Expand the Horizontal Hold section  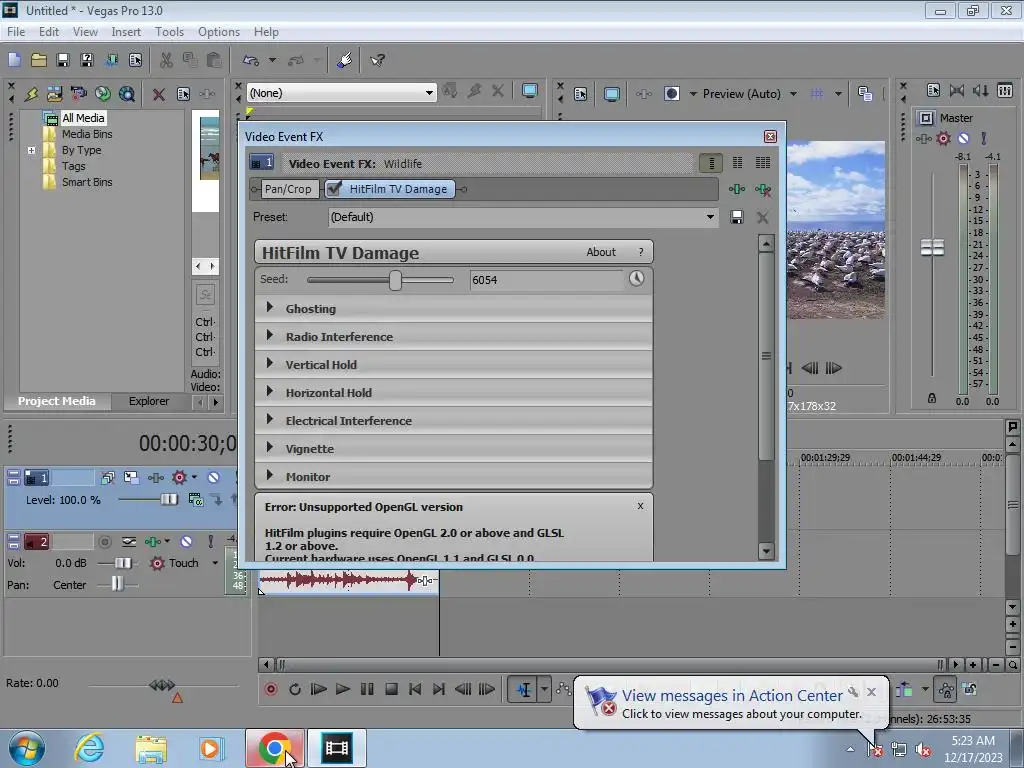pyautogui.click(x=270, y=392)
